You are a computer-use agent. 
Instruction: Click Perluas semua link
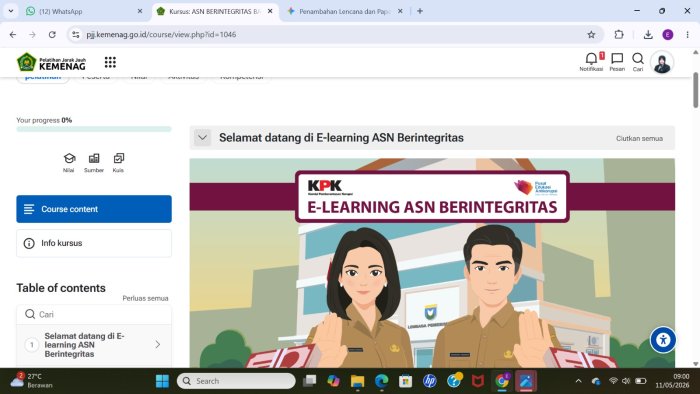146,298
